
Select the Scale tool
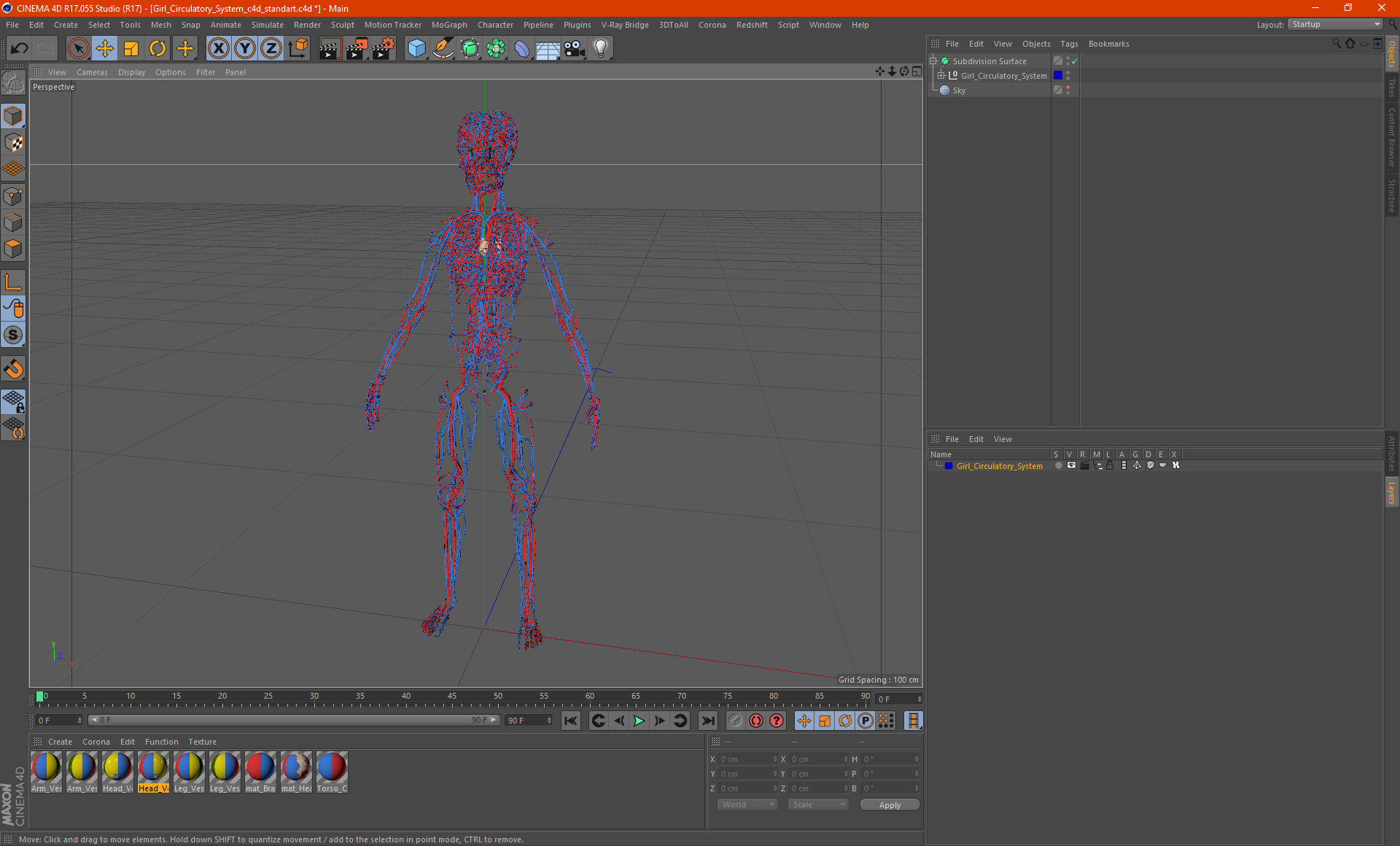(x=131, y=49)
